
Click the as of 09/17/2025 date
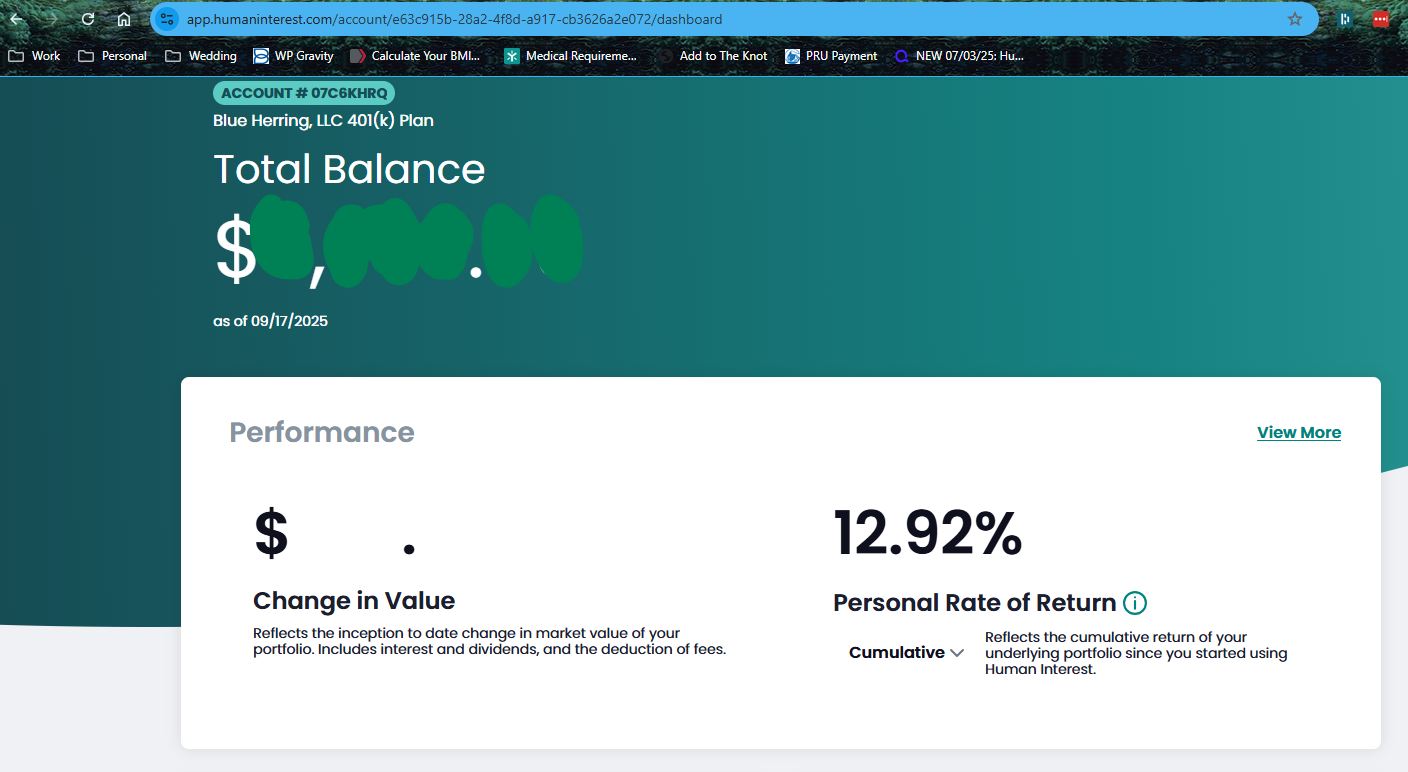270,321
